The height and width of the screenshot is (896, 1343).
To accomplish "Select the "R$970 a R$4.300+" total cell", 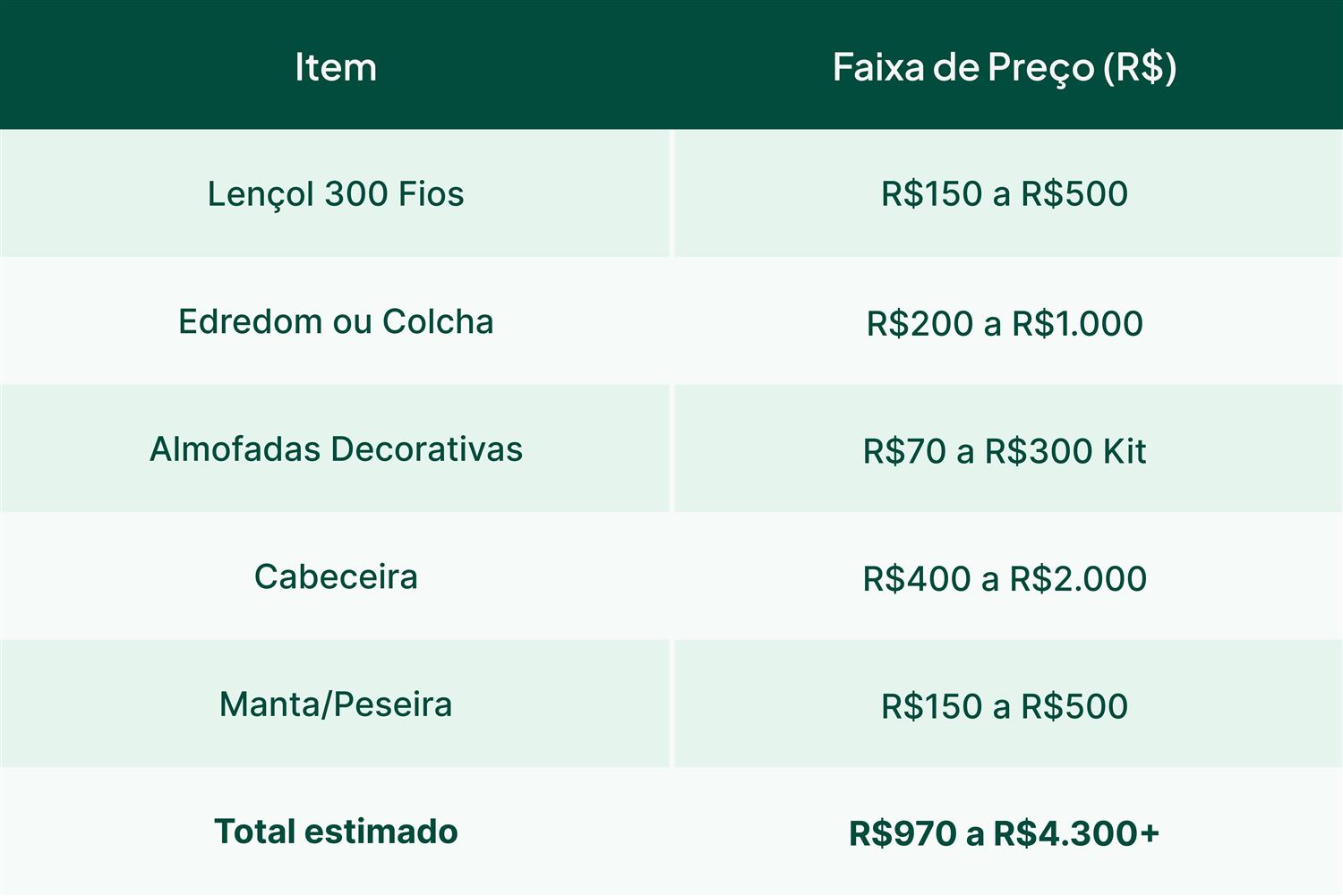I will 1005,833.
